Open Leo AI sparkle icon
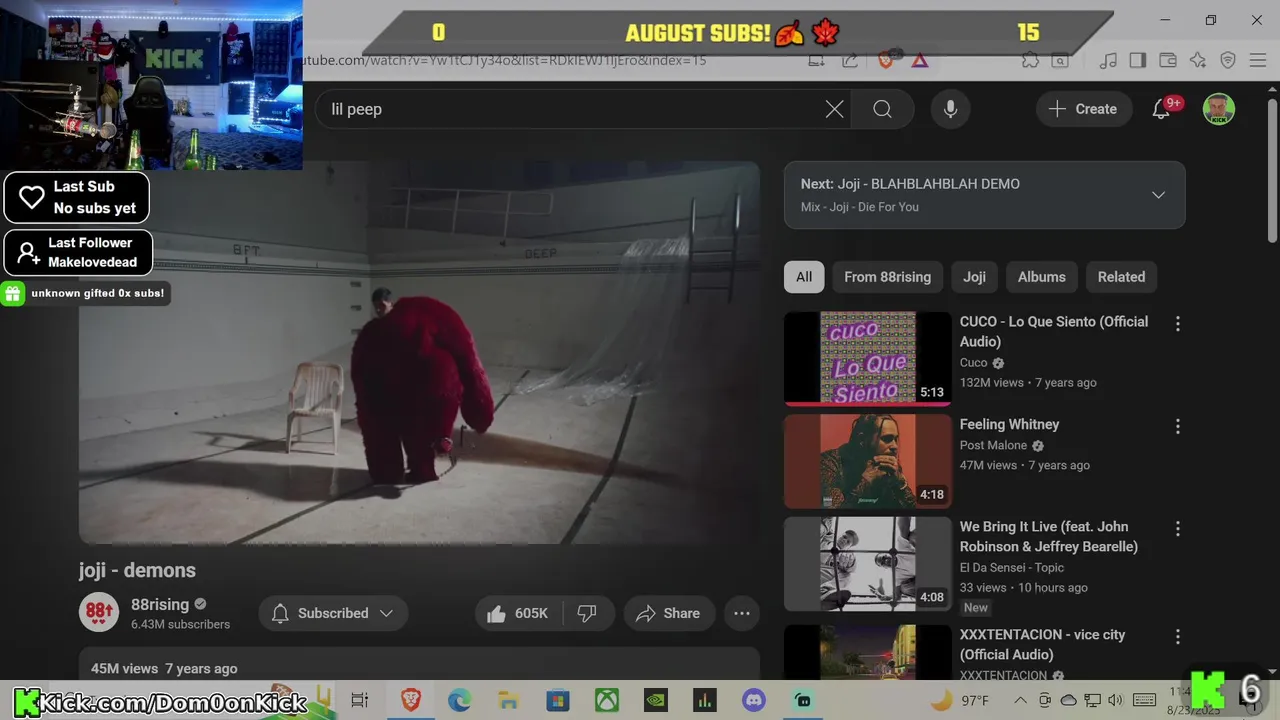Image resolution: width=1280 pixels, height=720 pixels. click(1198, 60)
